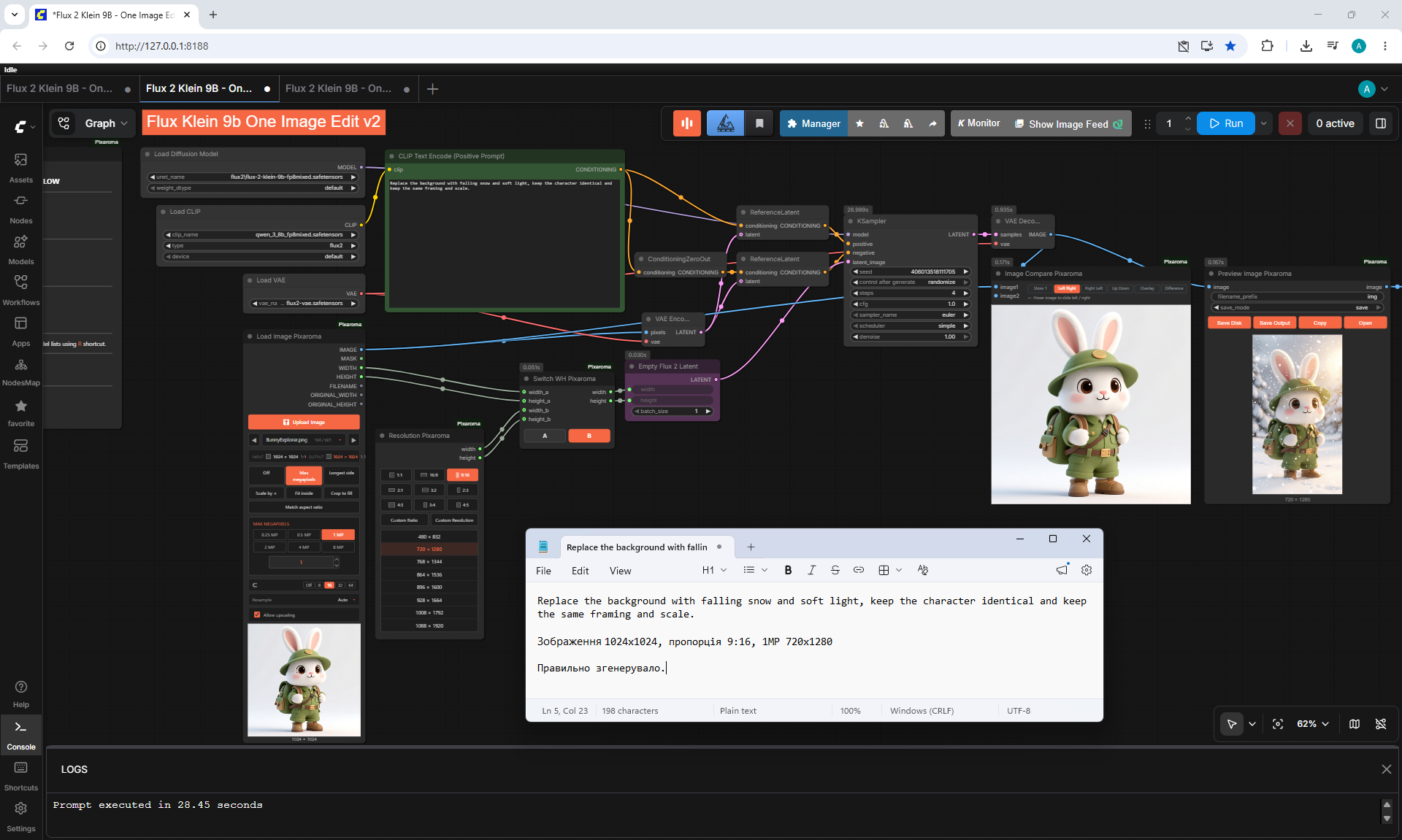Open the Apps sidebar panel
Viewport: 1402px width, 840px height.
[x=20, y=331]
